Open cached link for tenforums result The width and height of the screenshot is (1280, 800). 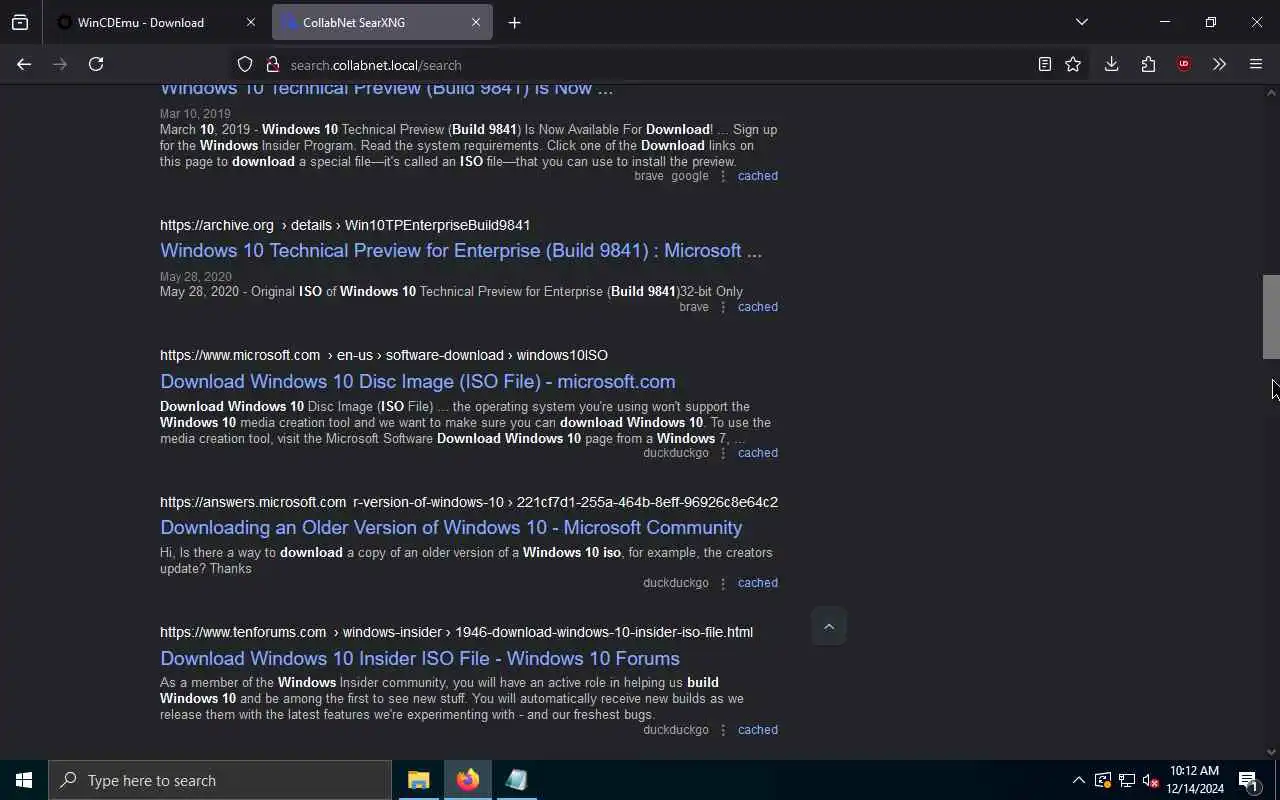click(757, 730)
